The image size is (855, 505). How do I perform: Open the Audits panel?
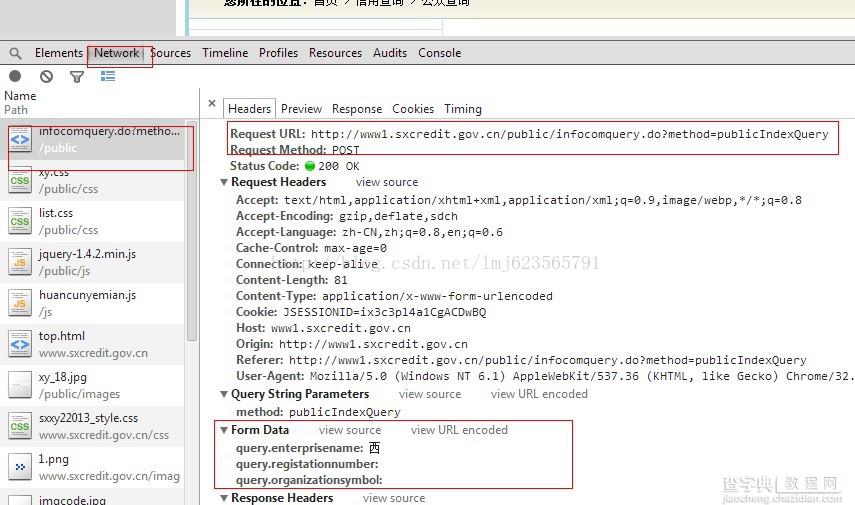pyautogui.click(x=390, y=53)
